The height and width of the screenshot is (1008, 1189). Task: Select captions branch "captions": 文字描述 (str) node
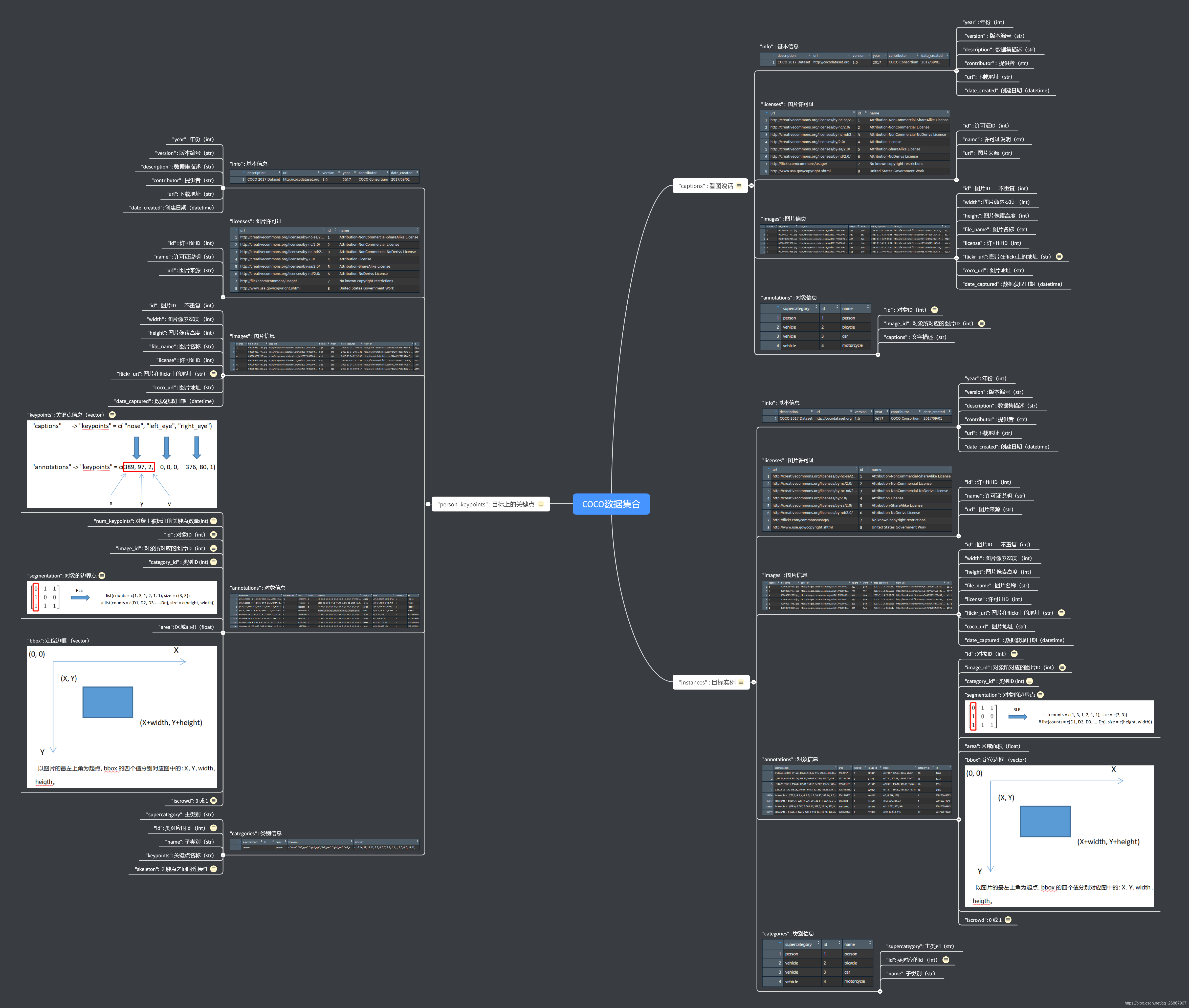tap(915, 337)
